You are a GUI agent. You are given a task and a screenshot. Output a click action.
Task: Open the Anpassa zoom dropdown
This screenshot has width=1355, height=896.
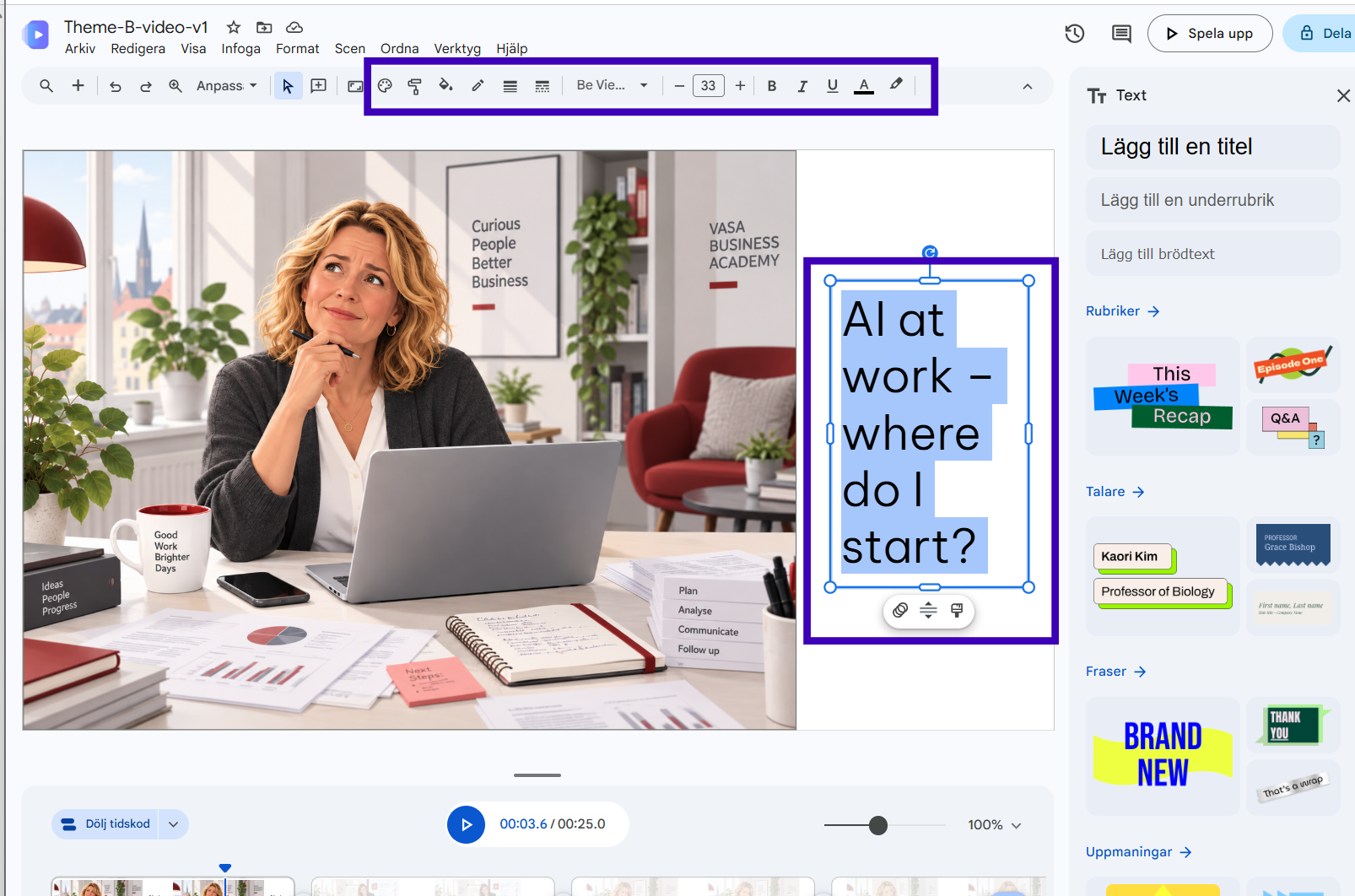tap(226, 86)
